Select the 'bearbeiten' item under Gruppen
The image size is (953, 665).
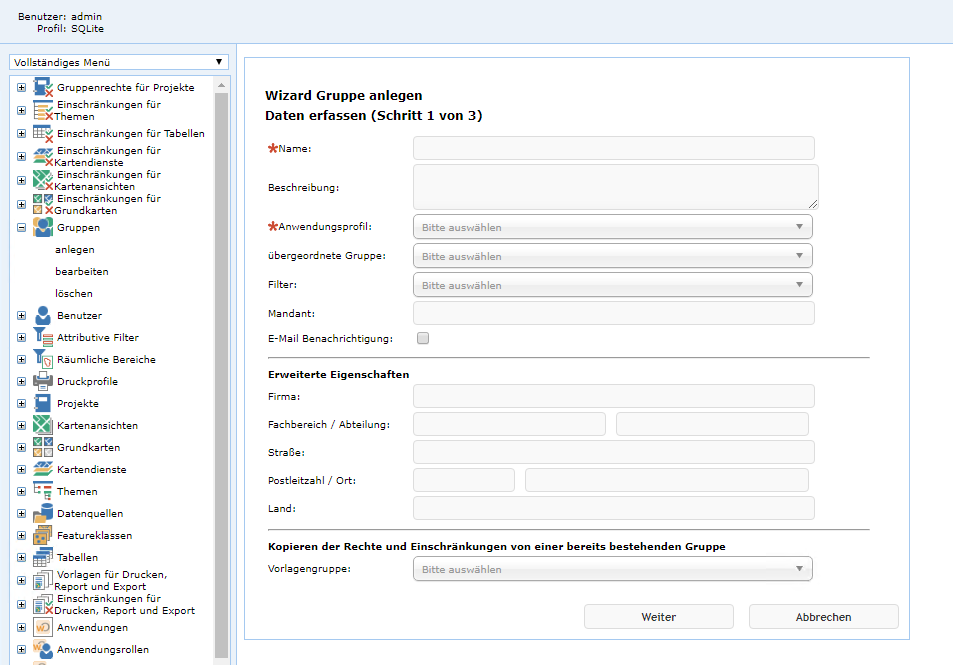pyautogui.click(x=82, y=272)
